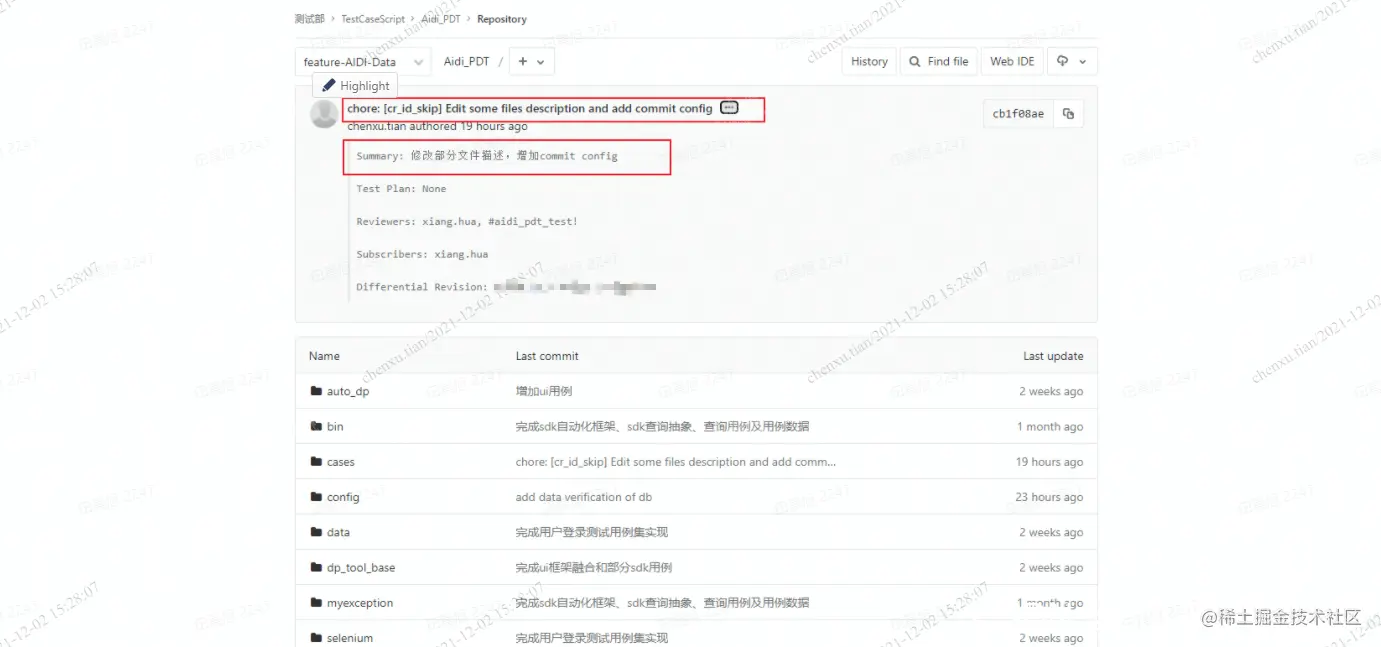Copy commit SHA with clipboard icon

tap(1068, 114)
